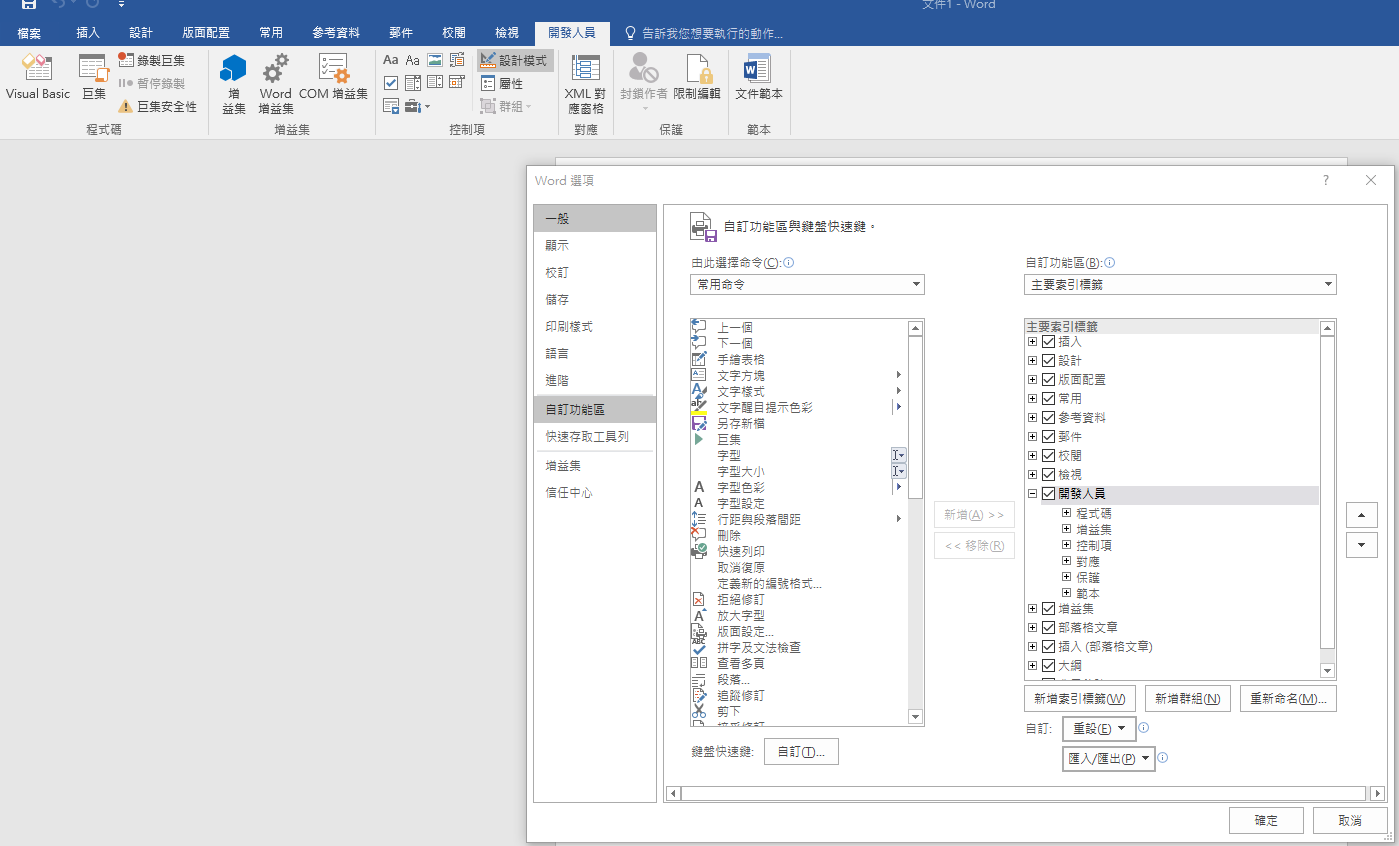Switch to the 檔案 ribbon tab
The image size is (1399, 846).
coord(29,33)
